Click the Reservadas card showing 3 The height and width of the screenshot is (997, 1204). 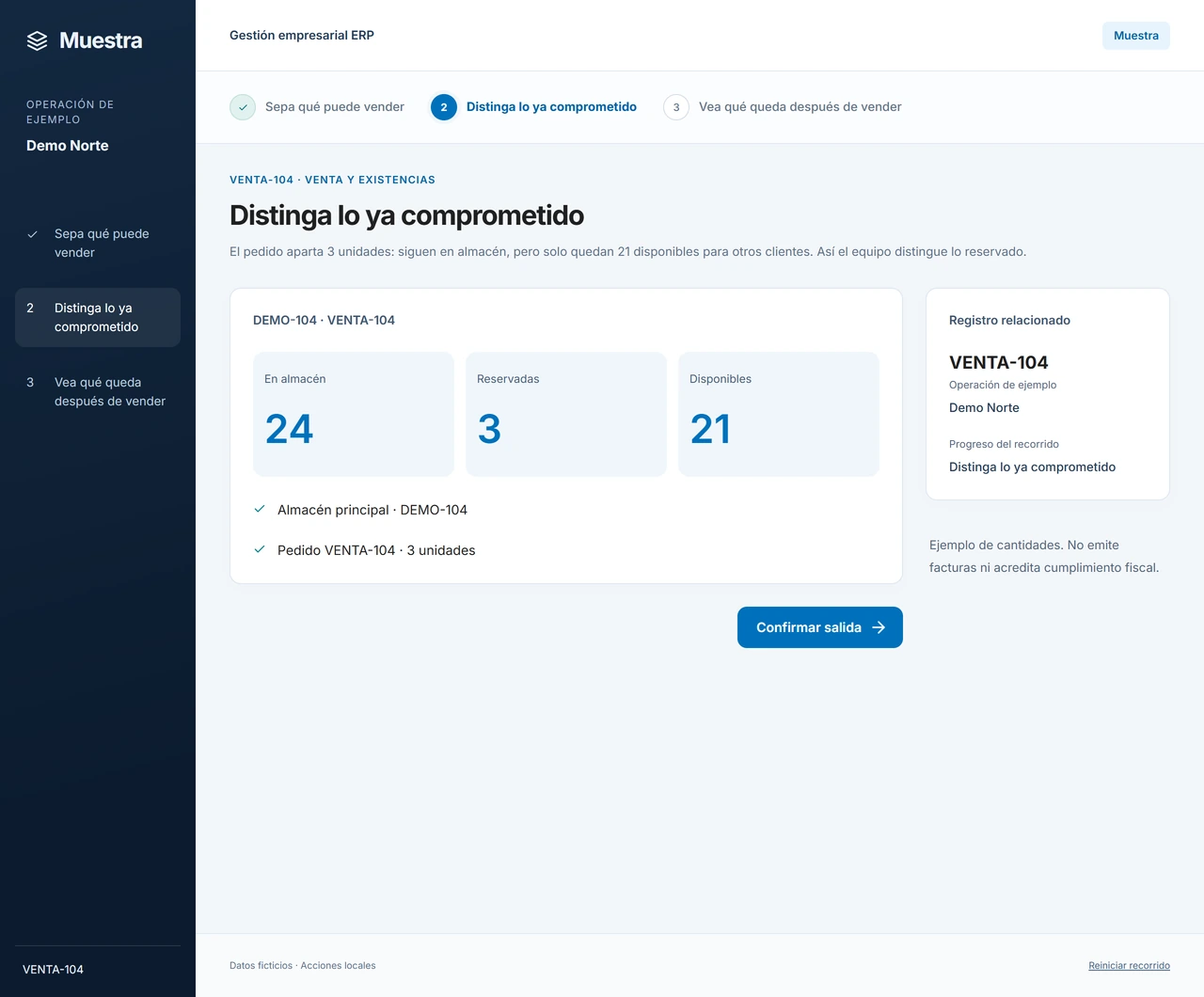[x=566, y=414]
